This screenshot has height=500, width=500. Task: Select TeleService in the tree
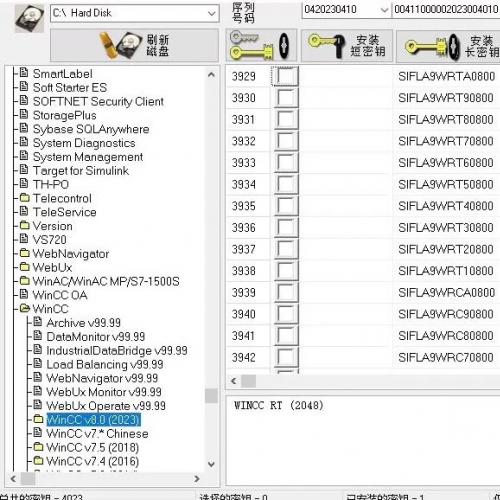tap(64, 212)
